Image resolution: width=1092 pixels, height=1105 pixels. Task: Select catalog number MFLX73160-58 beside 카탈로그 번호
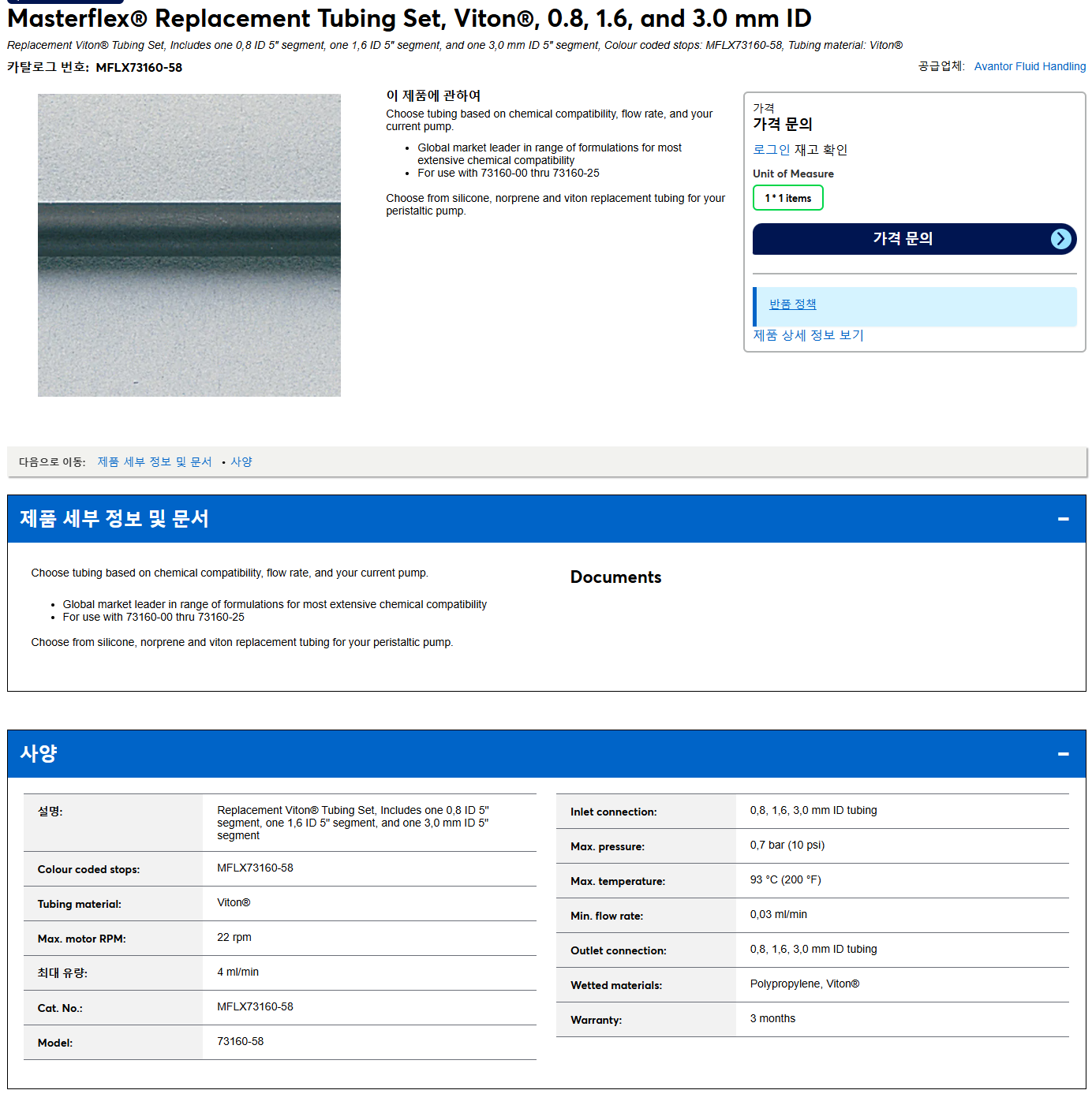139,68
